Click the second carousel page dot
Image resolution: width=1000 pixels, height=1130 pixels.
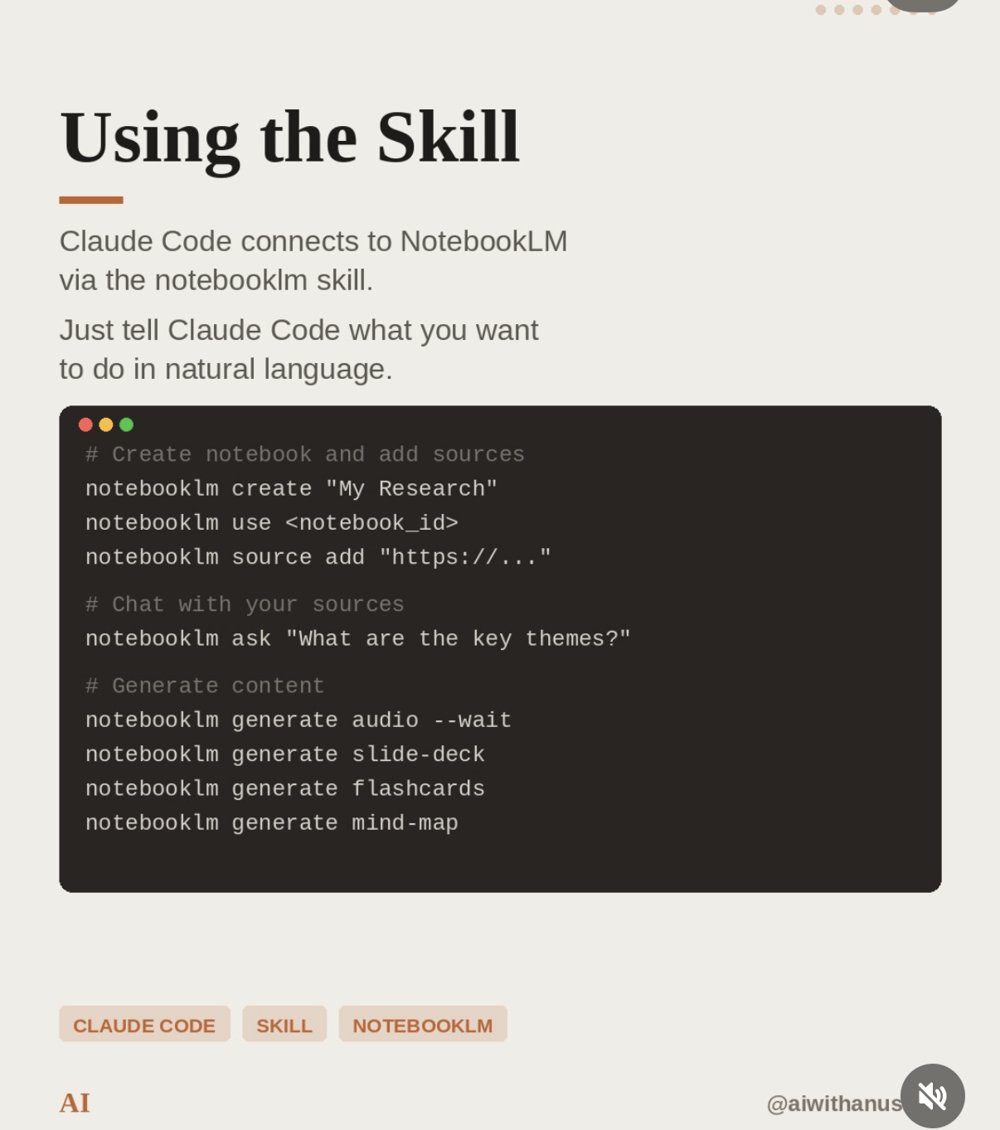(839, 10)
